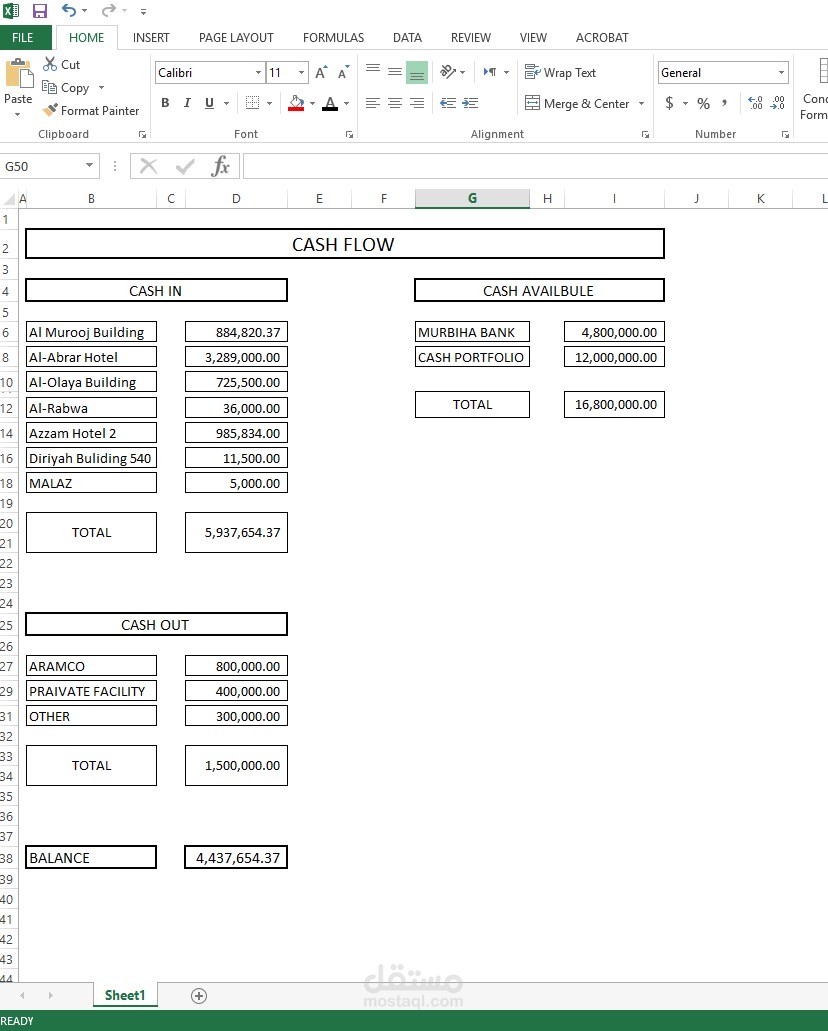This screenshot has width=828, height=1031.
Task: Apply Percent Style format
Action: [x=703, y=103]
